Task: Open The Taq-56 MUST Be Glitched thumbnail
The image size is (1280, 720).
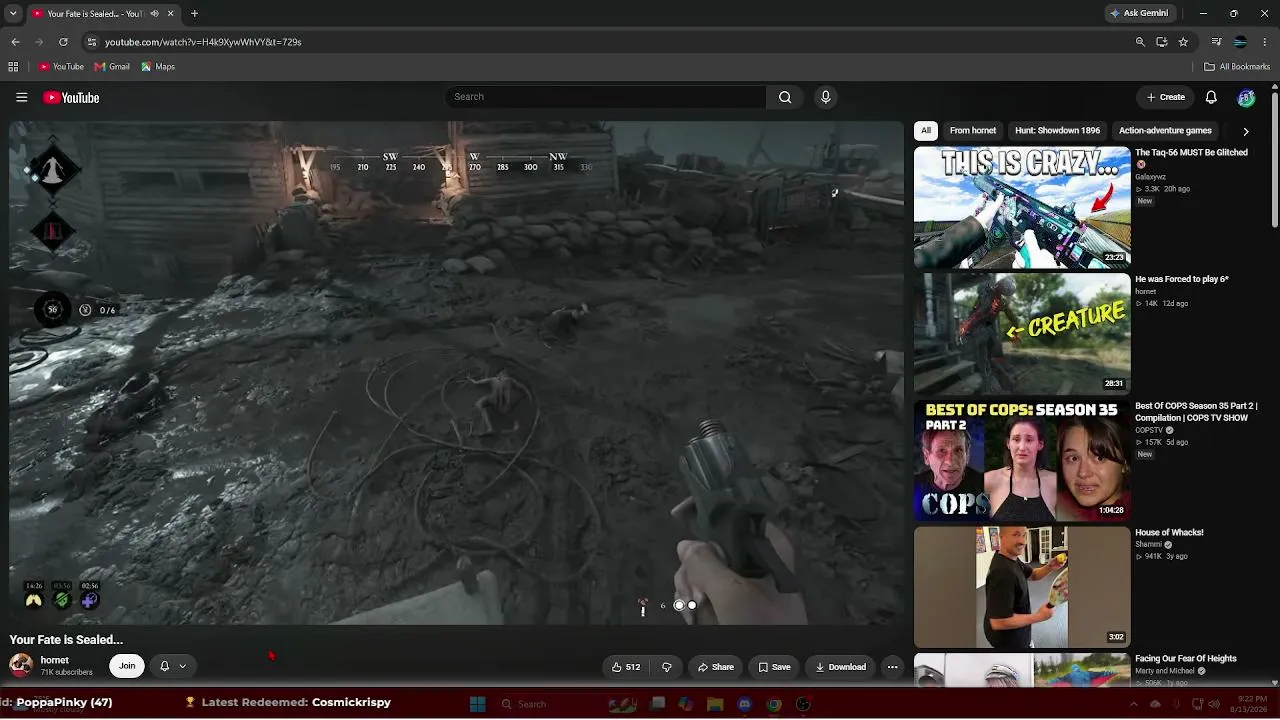Action: click(x=1022, y=207)
